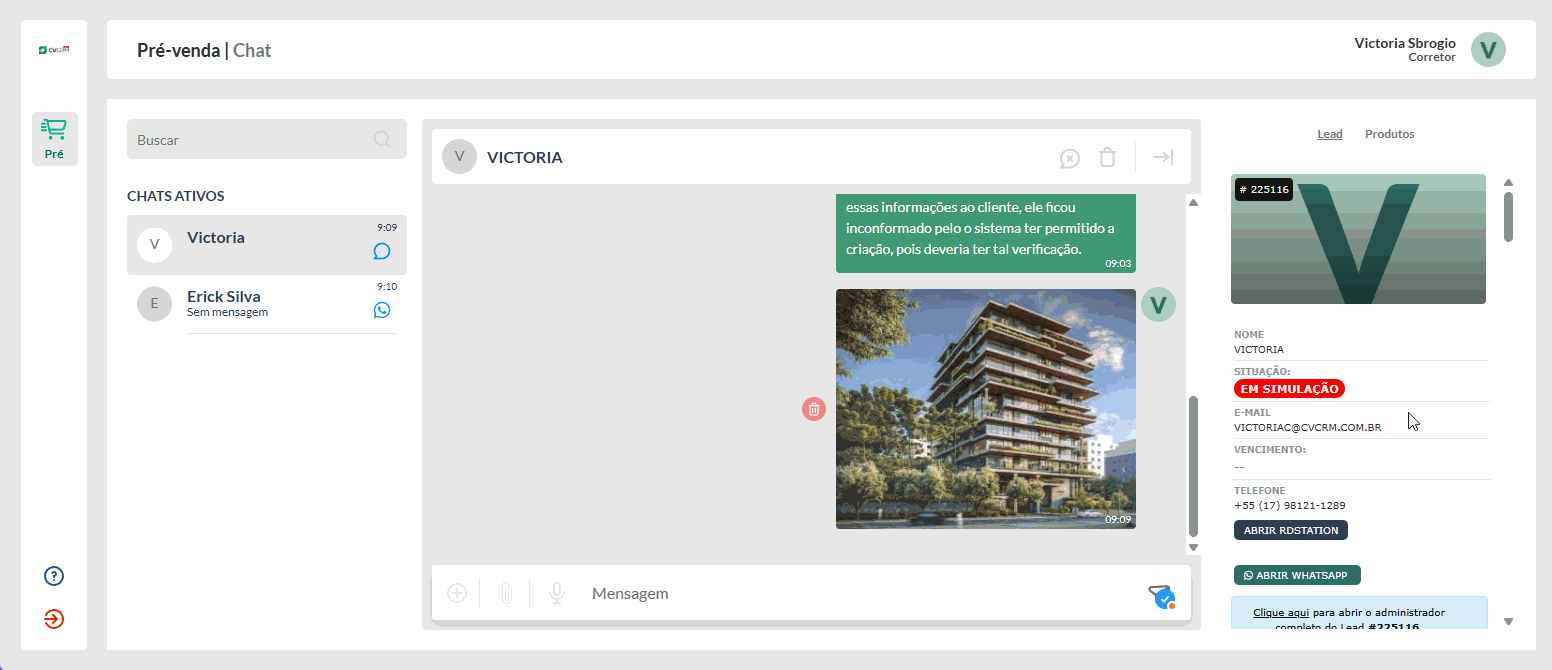Click the green message bubble sent at 09:03
The image size is (1552, 670).
[986, 233]
